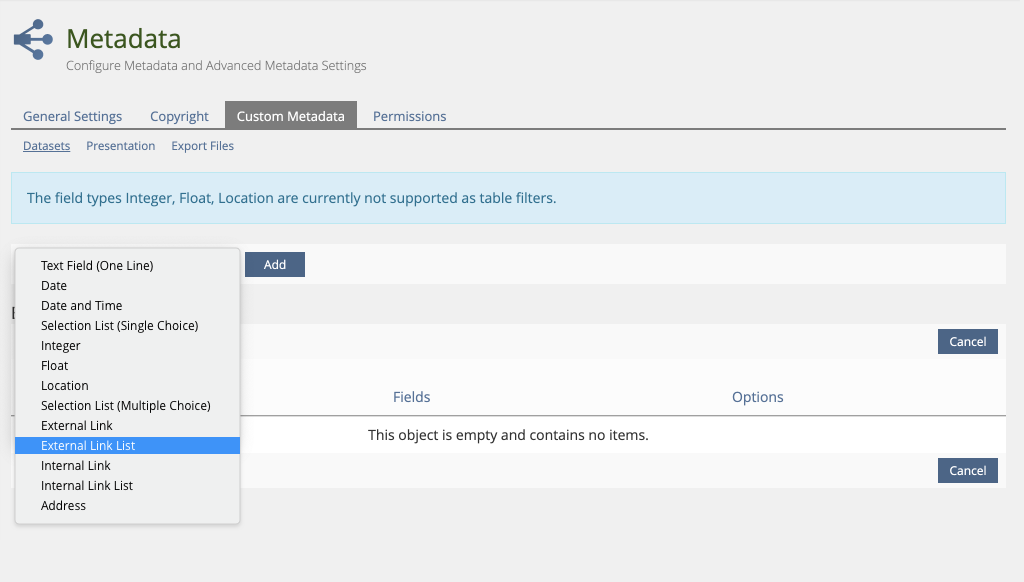Click the Metadata share icon
1024x582 pixels.
(x=33, y=40)
